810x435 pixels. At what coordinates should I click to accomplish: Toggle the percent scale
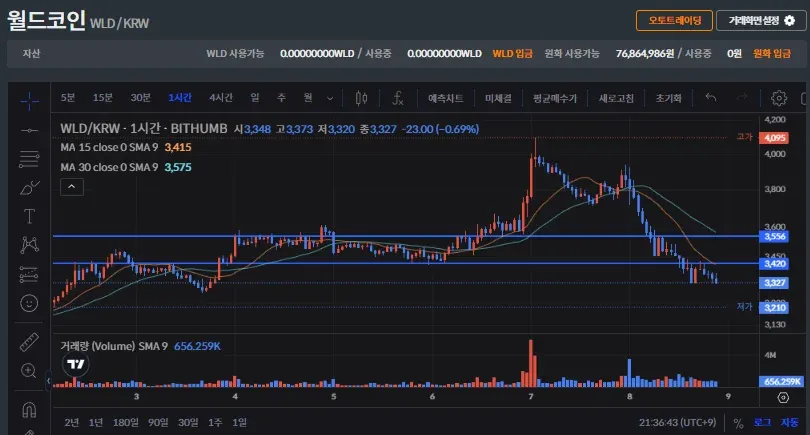(738, 423)
